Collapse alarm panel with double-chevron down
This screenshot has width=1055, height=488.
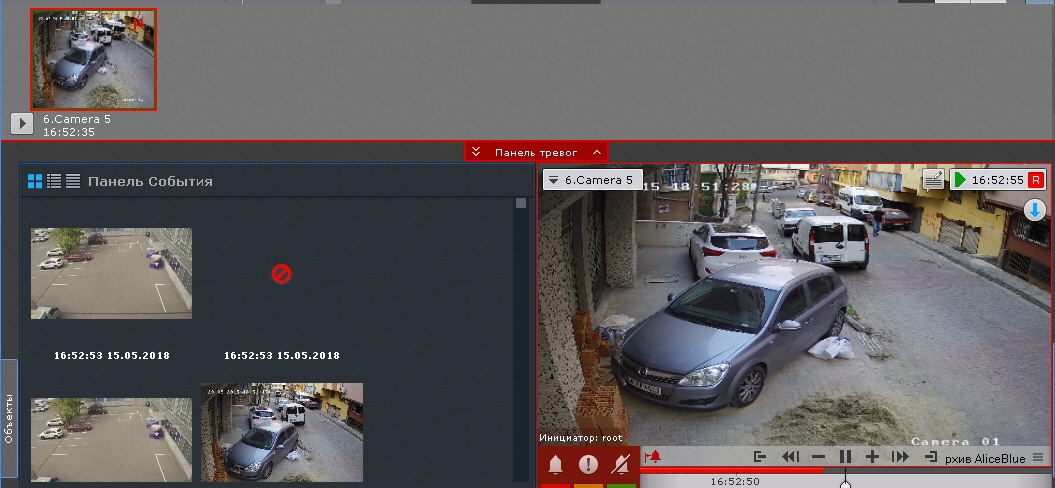[476, 152]
